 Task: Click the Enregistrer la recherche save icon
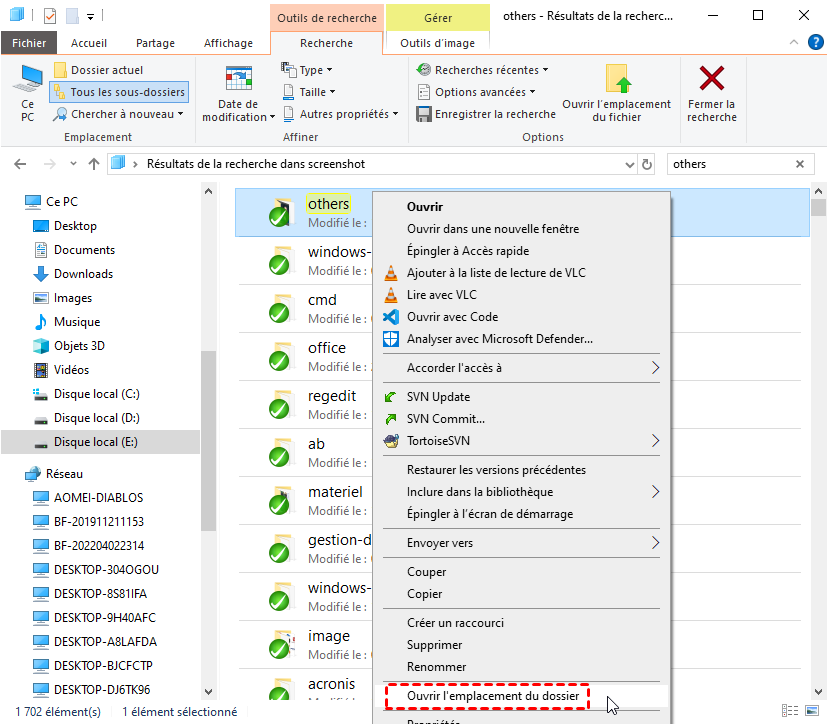424,114
